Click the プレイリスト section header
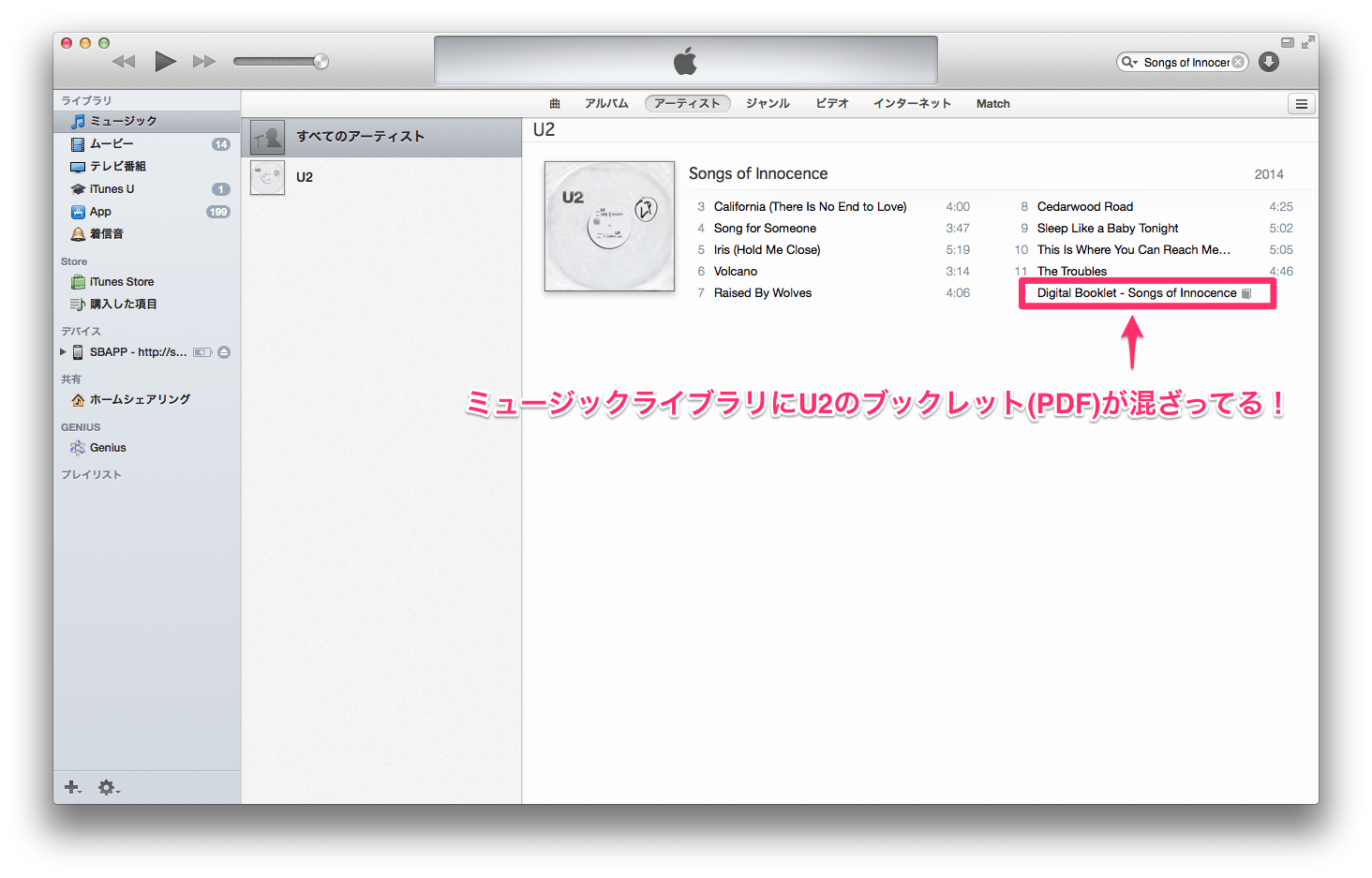 point(91,474)
